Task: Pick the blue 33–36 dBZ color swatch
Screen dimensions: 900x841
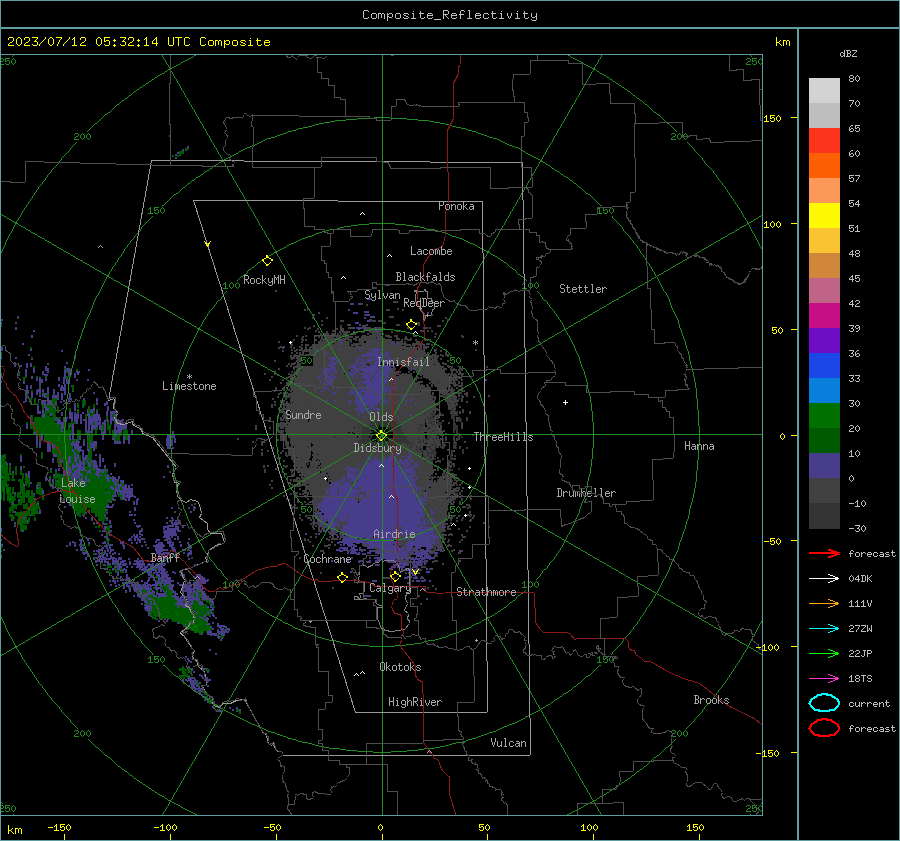Action: (824, 366)
